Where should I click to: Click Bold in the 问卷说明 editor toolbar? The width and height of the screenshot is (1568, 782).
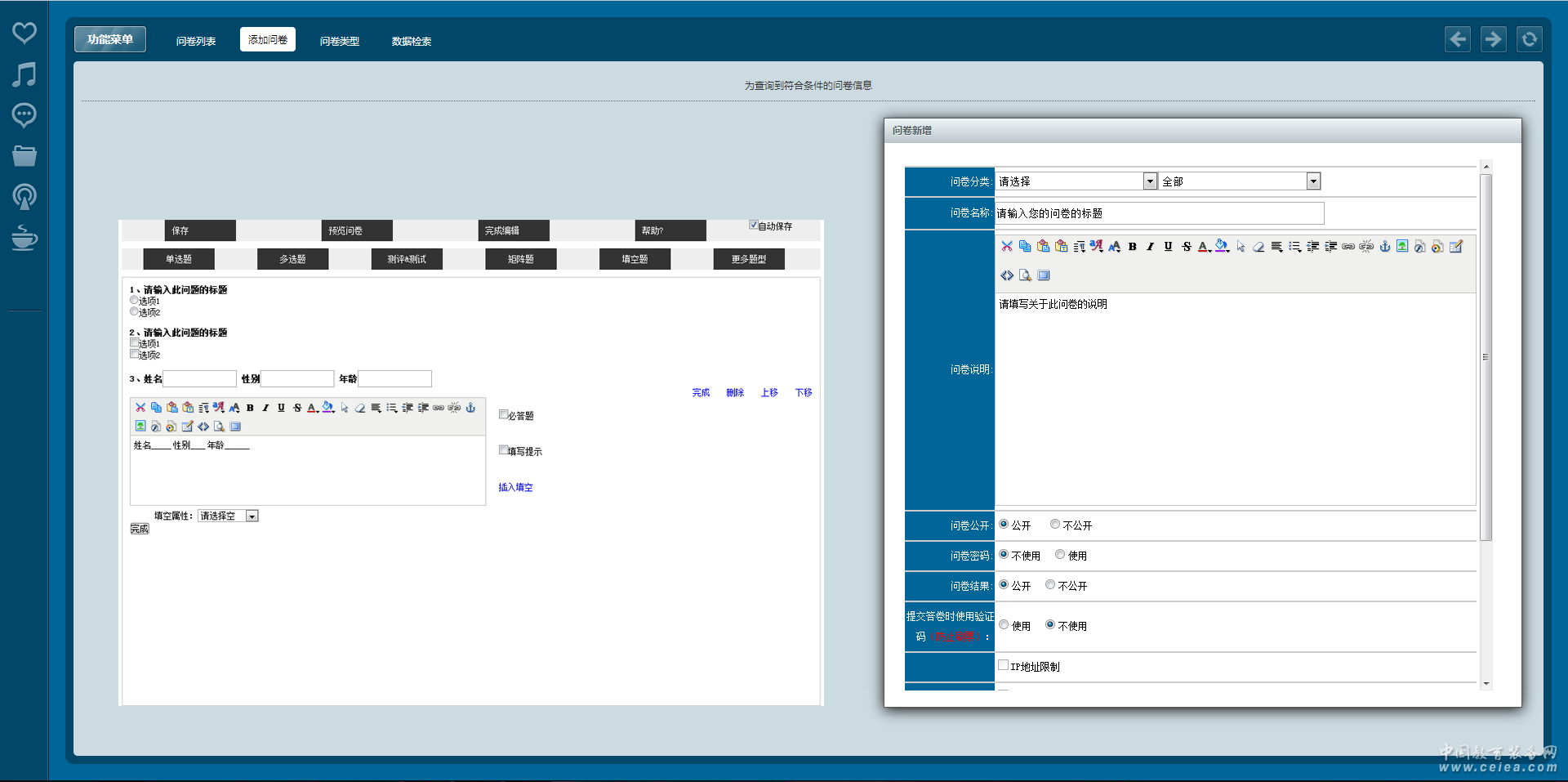pyautogui.click(x=1133, y=247)
